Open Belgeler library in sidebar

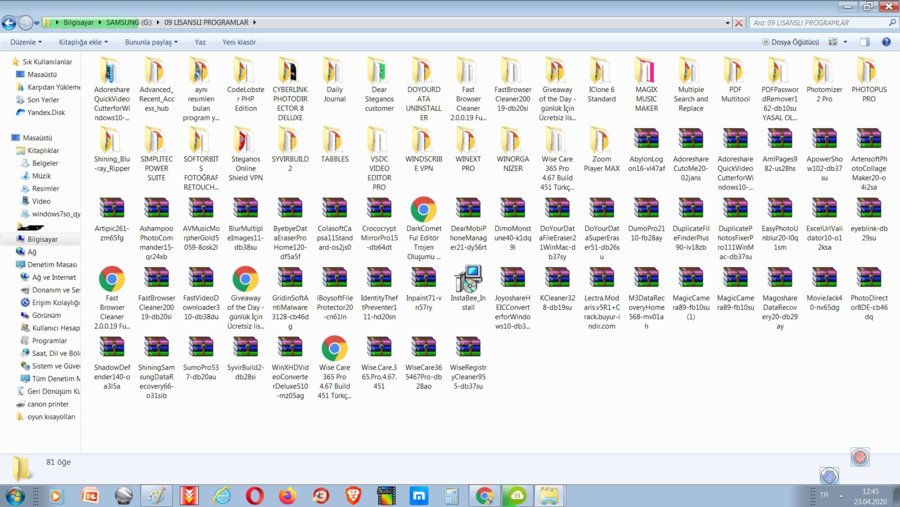coord(45,162)
